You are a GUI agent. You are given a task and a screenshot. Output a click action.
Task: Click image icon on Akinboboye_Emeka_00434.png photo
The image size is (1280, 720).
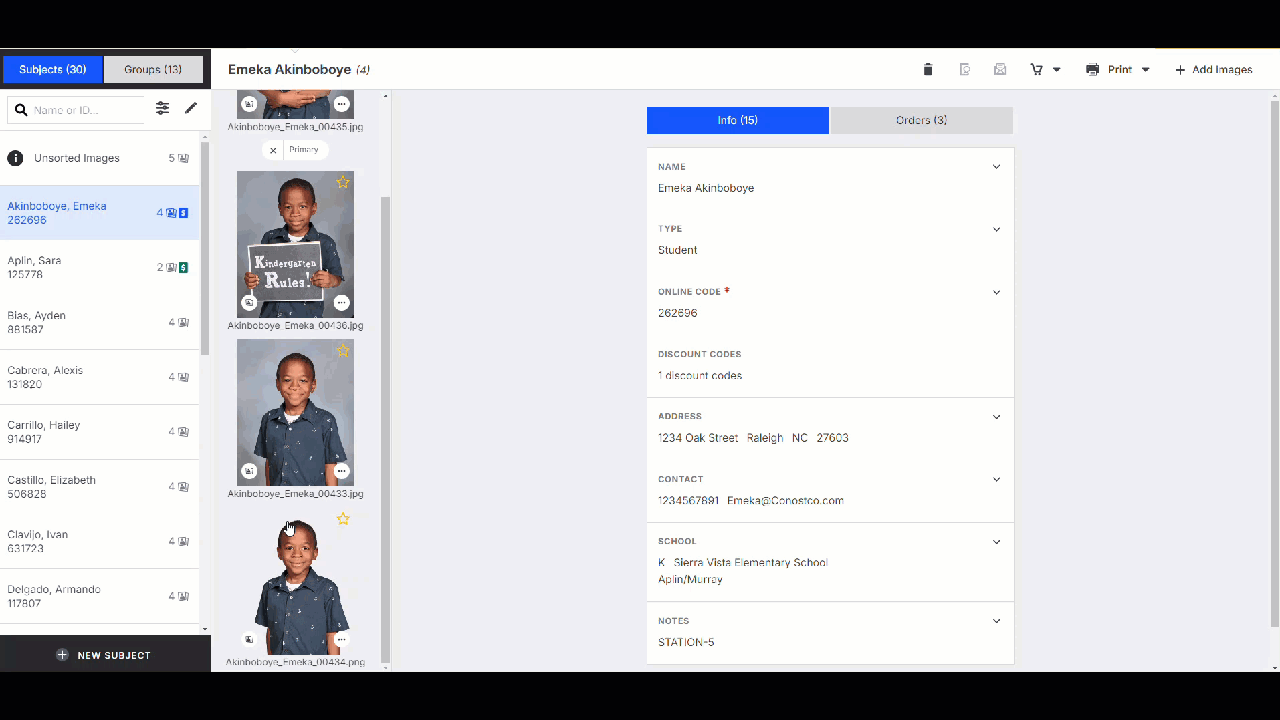(249, 639)
